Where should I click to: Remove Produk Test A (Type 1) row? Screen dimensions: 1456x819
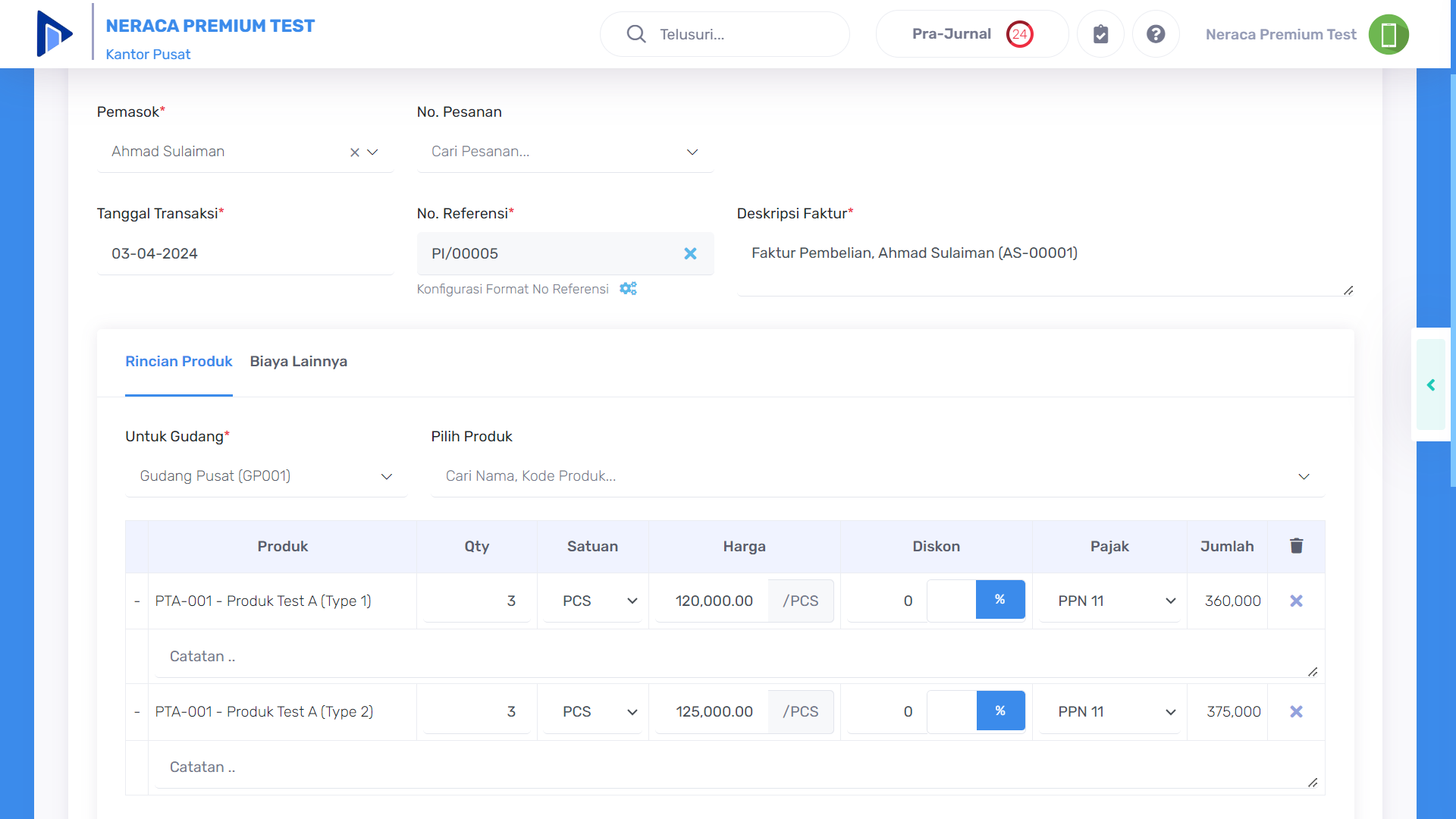point(1296,601)
